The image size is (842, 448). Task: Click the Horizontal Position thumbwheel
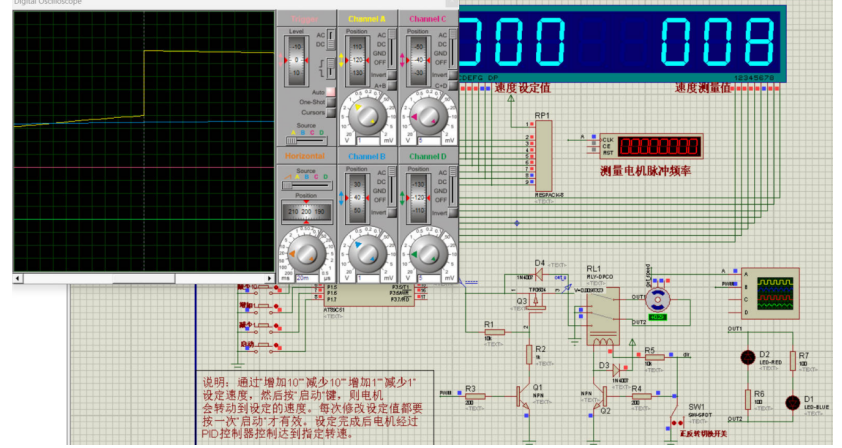click(x=306, y=212)
